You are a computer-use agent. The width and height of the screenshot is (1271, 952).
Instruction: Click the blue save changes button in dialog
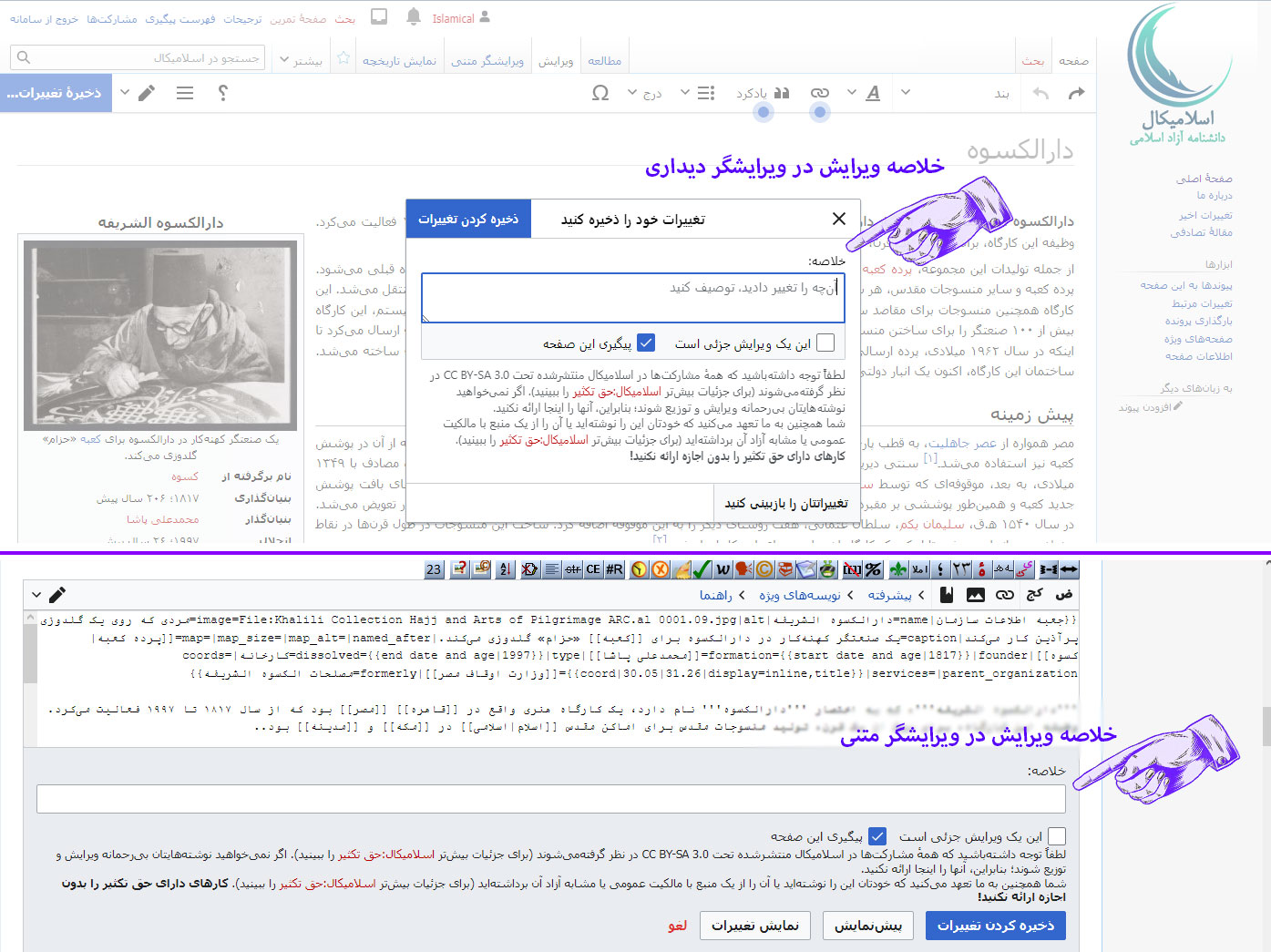tap(468, 219)
